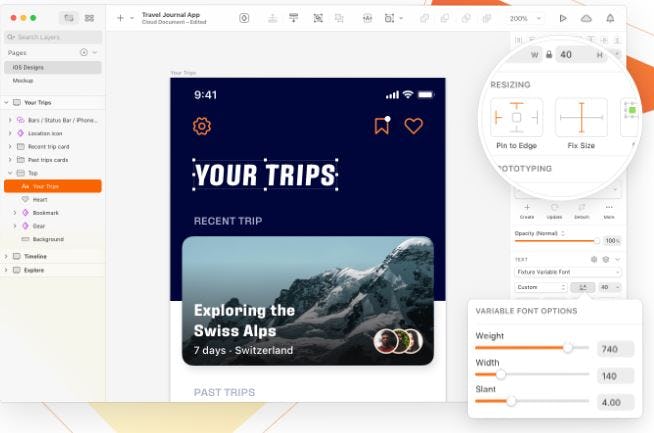Image resolution: width=654 pixels, height=433 pixels.
Task: Click the Insert plus button in toolbar
Action: tap(120, 18)
